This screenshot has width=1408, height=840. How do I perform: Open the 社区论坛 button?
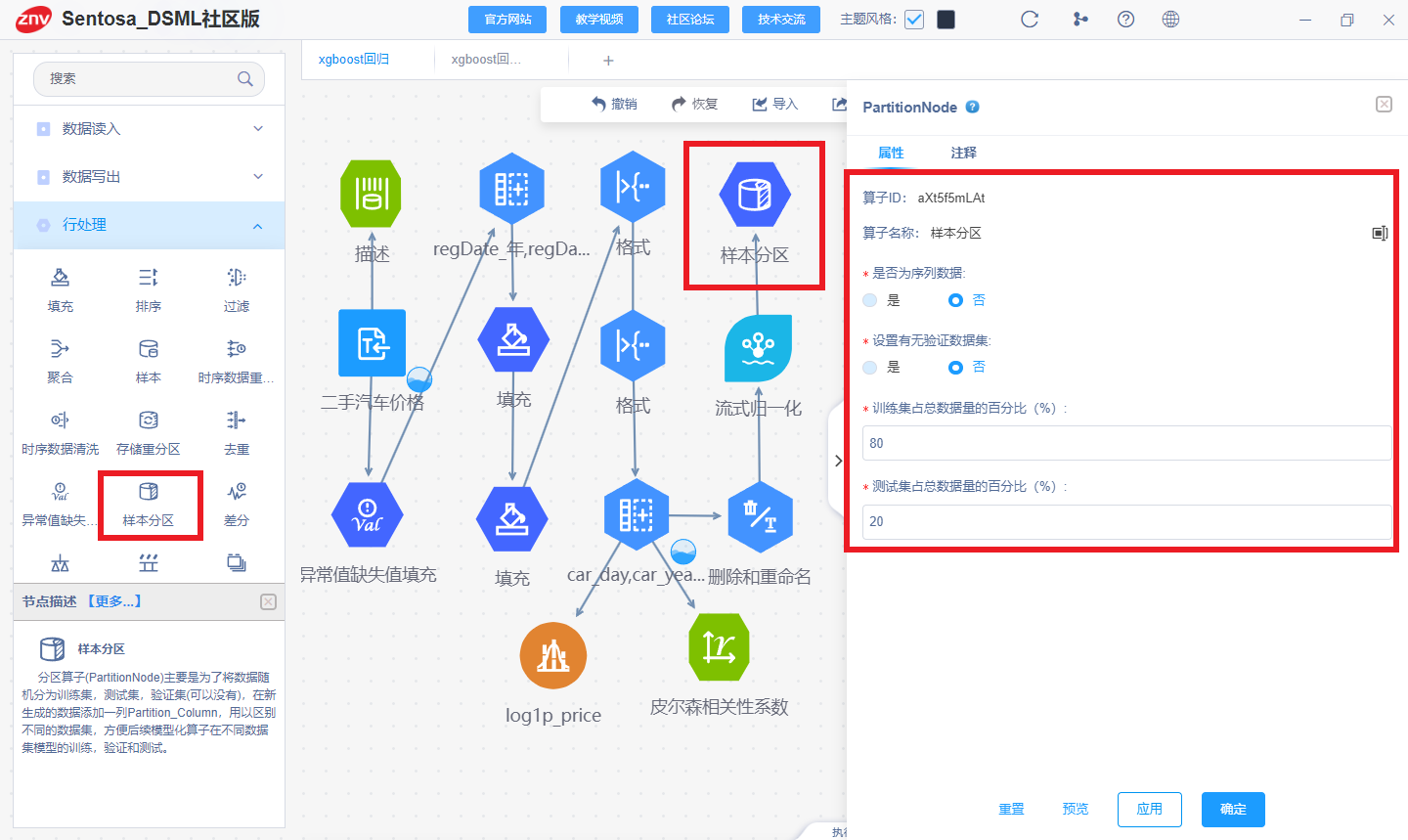click(690, 20)
